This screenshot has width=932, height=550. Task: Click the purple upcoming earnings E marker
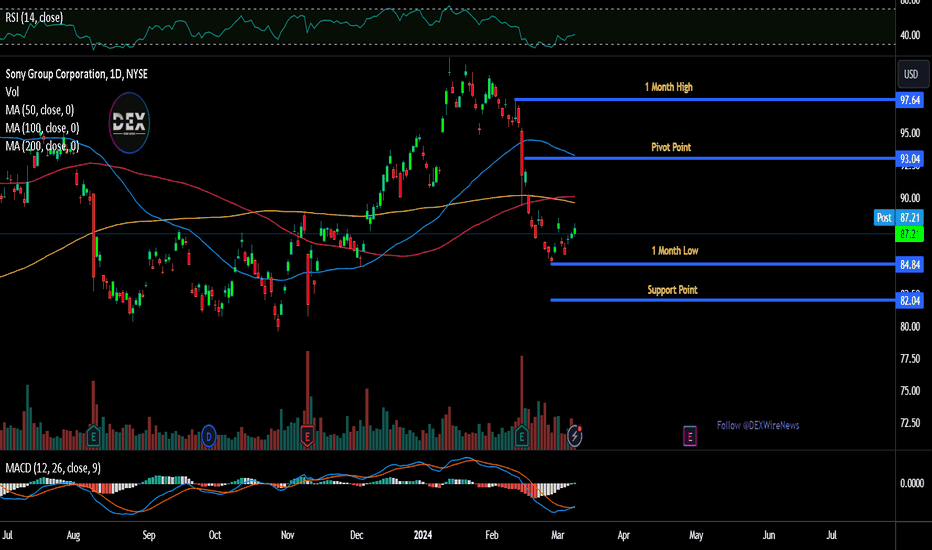pos(689,436)
